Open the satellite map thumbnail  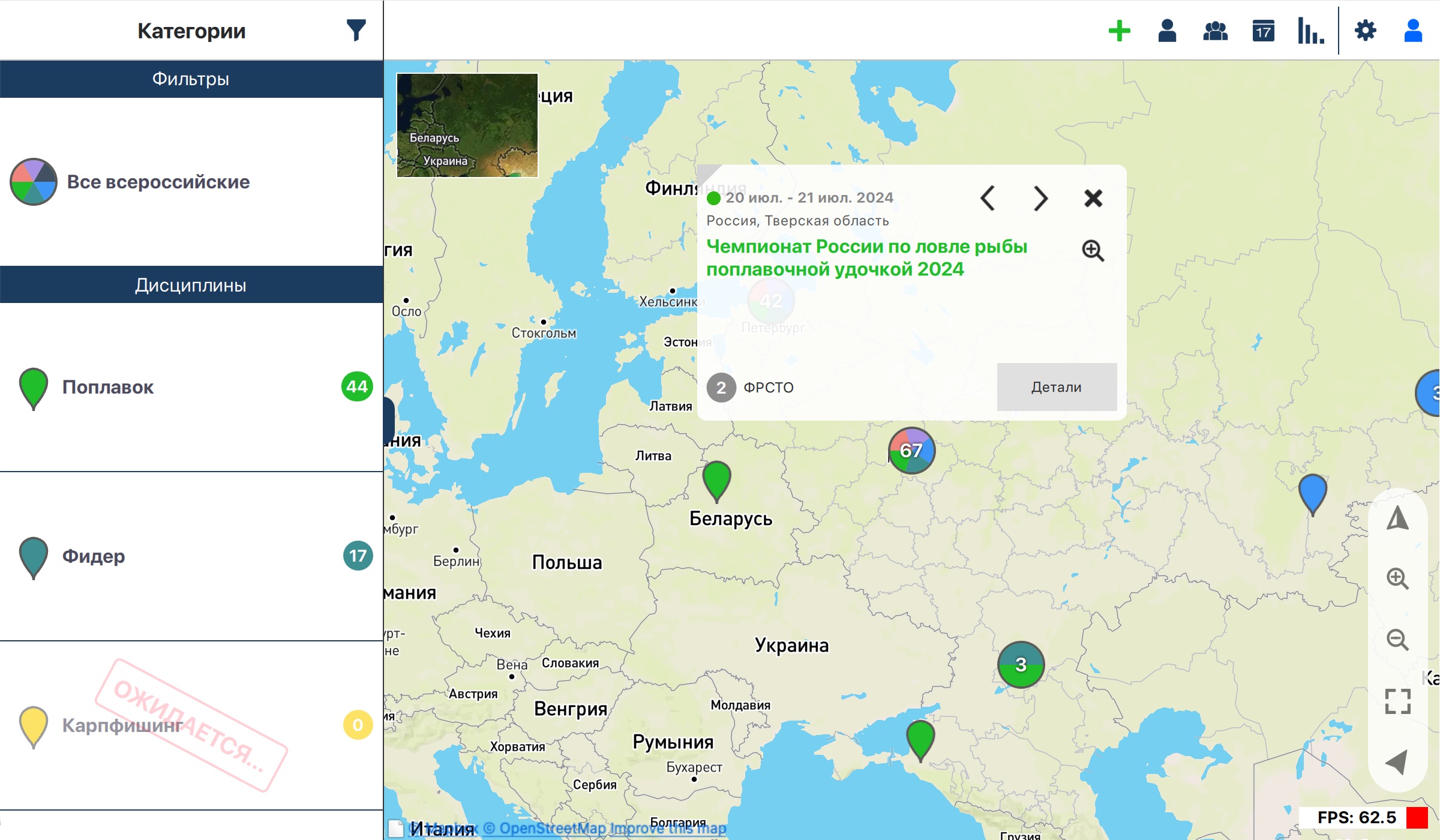pyautogui.click(x=467, y=125)
